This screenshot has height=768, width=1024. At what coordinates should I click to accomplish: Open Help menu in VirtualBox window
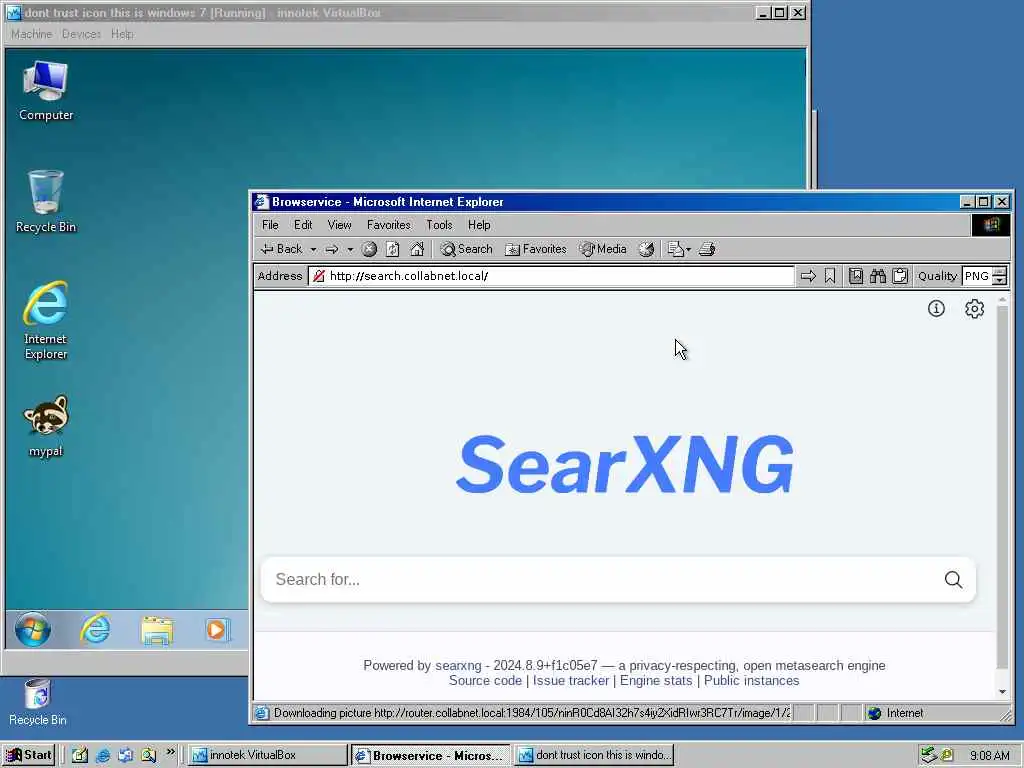tap(122, 34)
